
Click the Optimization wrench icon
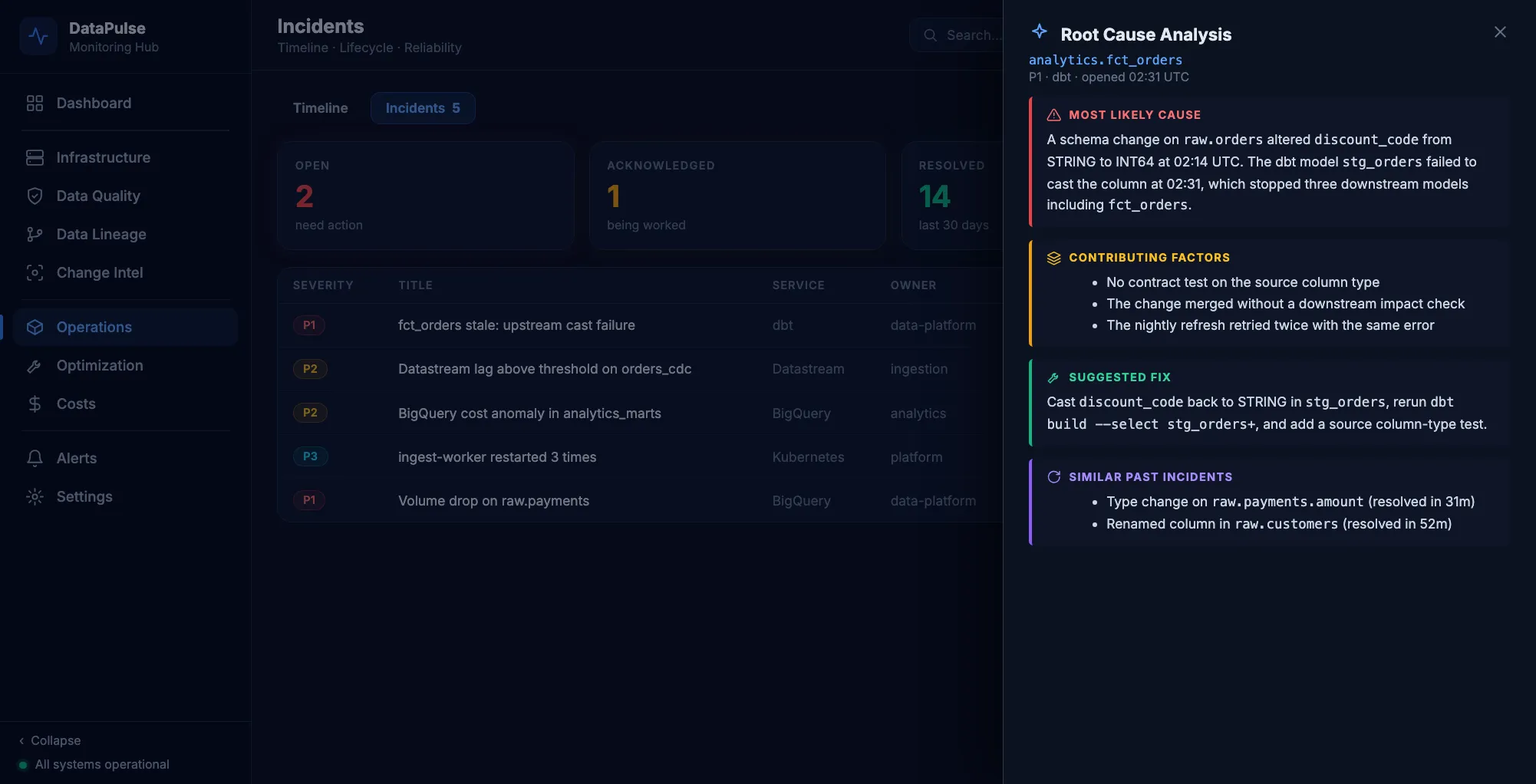click(x=35, y=366)
